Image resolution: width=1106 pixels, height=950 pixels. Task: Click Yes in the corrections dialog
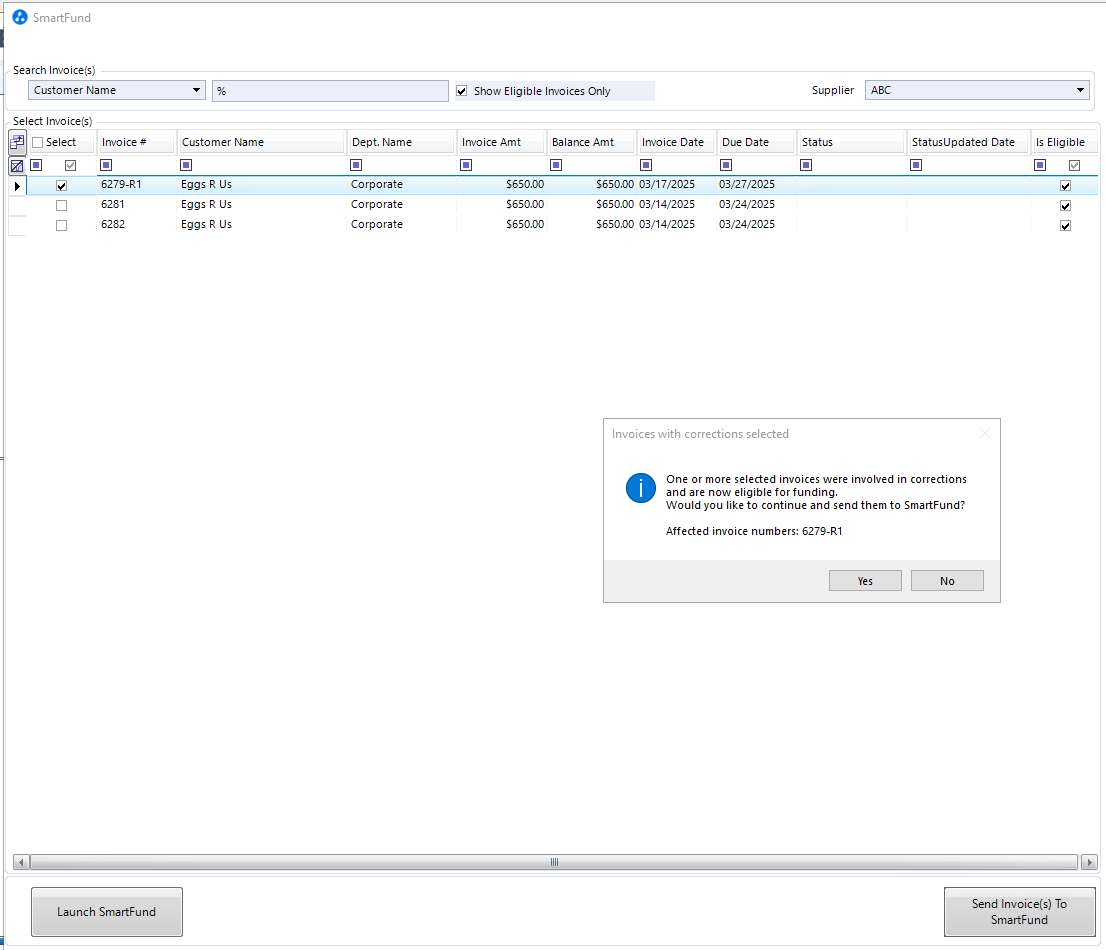[x=865, y=580]
